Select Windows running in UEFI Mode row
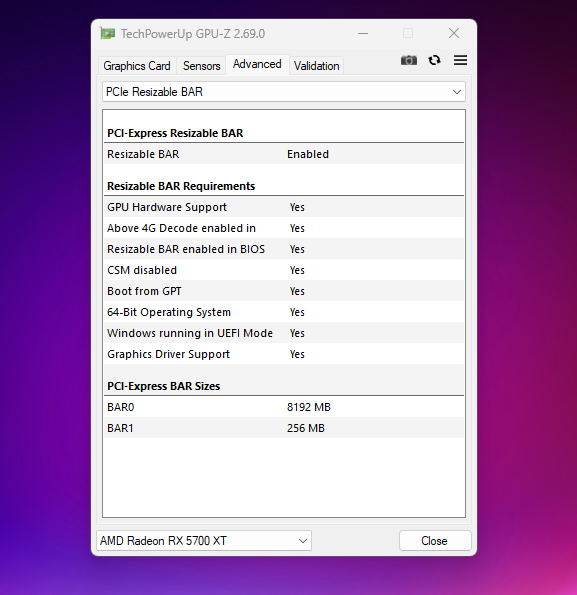Image resolution: width=577 pixels, height=595 pixels. click(x=284, y=333)
